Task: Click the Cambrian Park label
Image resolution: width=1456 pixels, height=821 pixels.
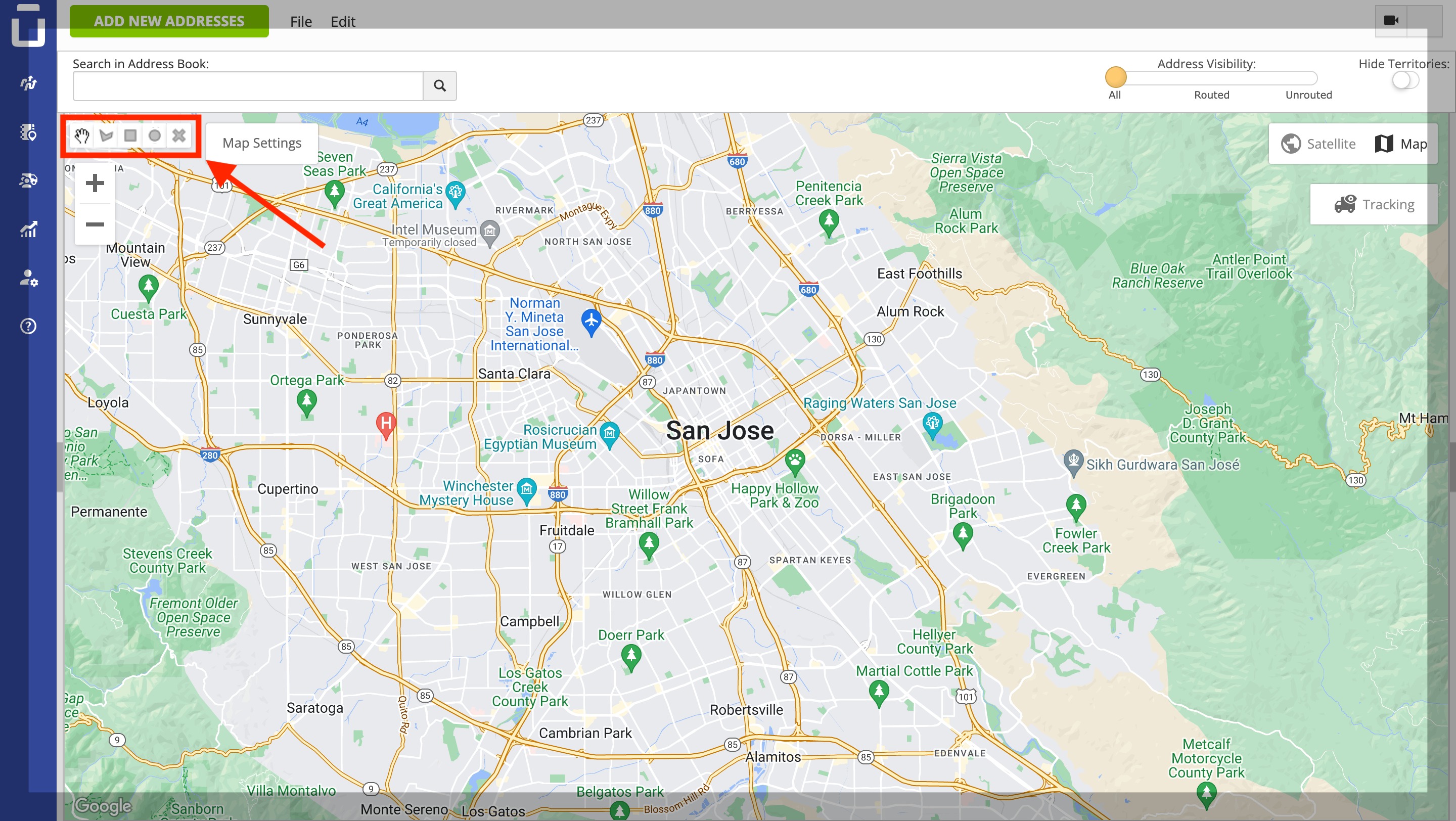Action: pyautogui.click(x=585, y=734)
